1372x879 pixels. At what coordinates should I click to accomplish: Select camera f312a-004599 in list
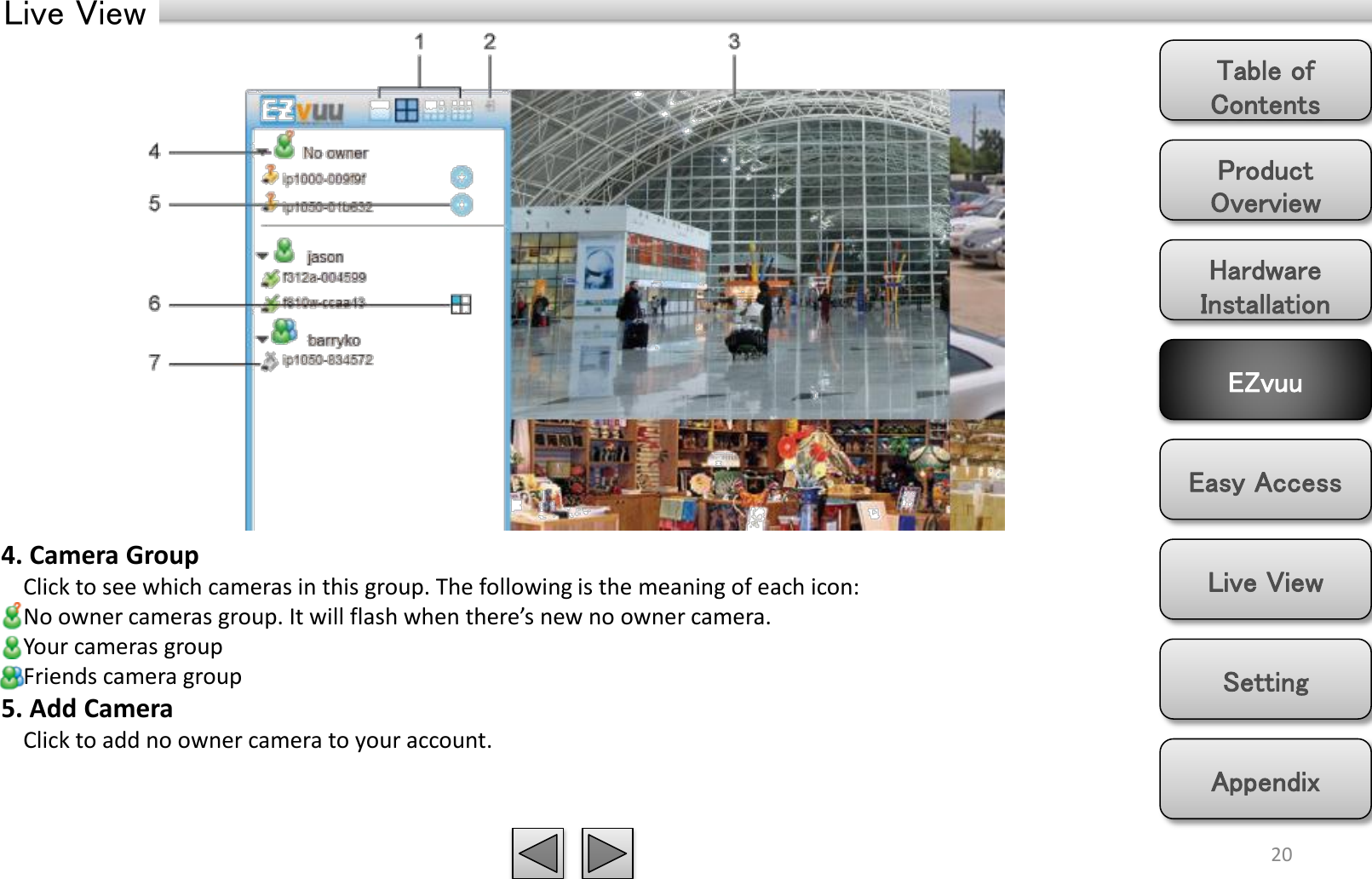(324, 278)
